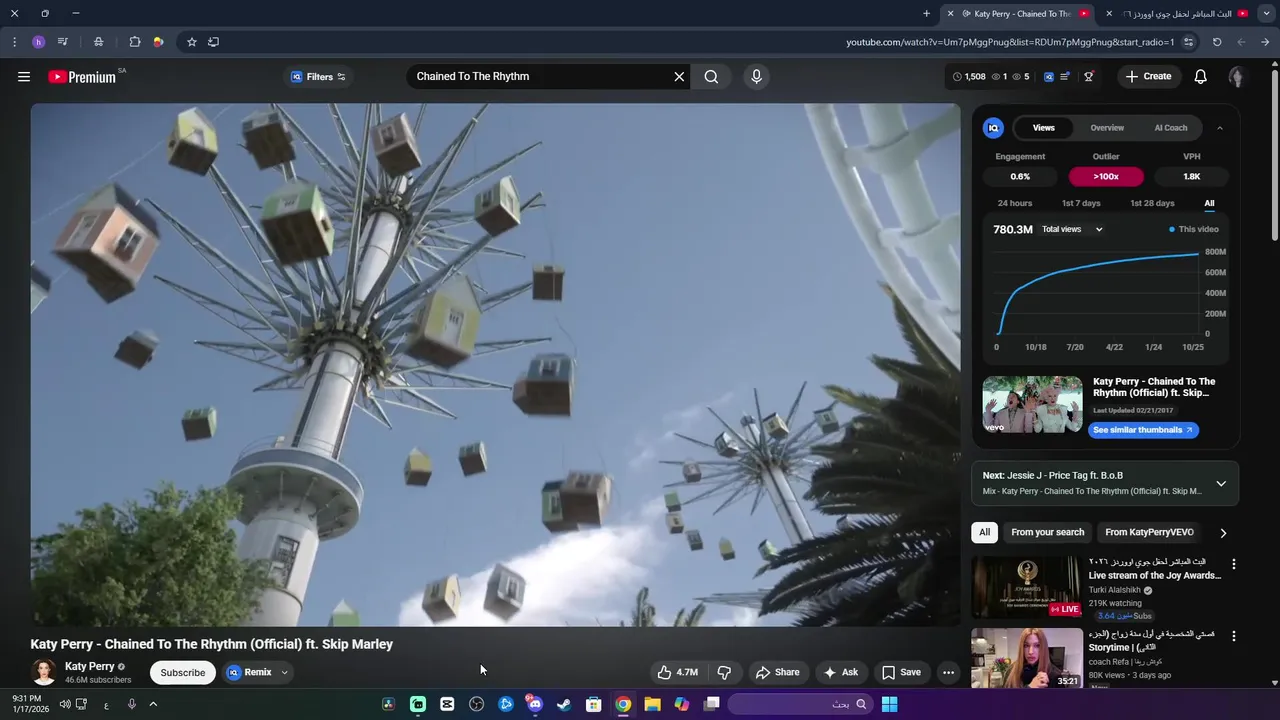Open the Total views dropdown
Image resolution: width=1280 pixels, height=720 pixels.
coord(1072,229)
